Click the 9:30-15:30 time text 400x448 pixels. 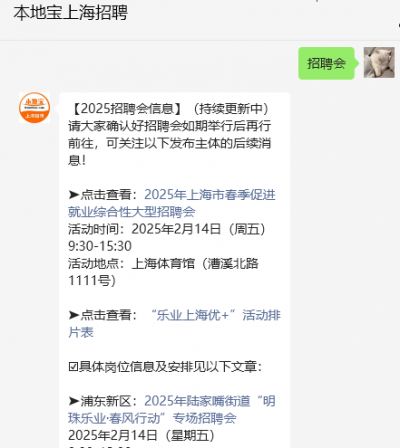pyautogui.click(x=100, y=246)
